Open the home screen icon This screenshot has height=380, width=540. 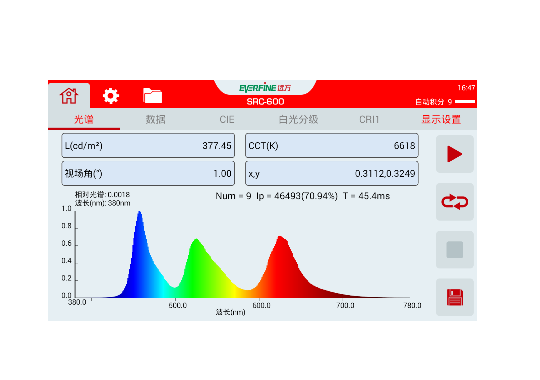[x=69, y=96]
